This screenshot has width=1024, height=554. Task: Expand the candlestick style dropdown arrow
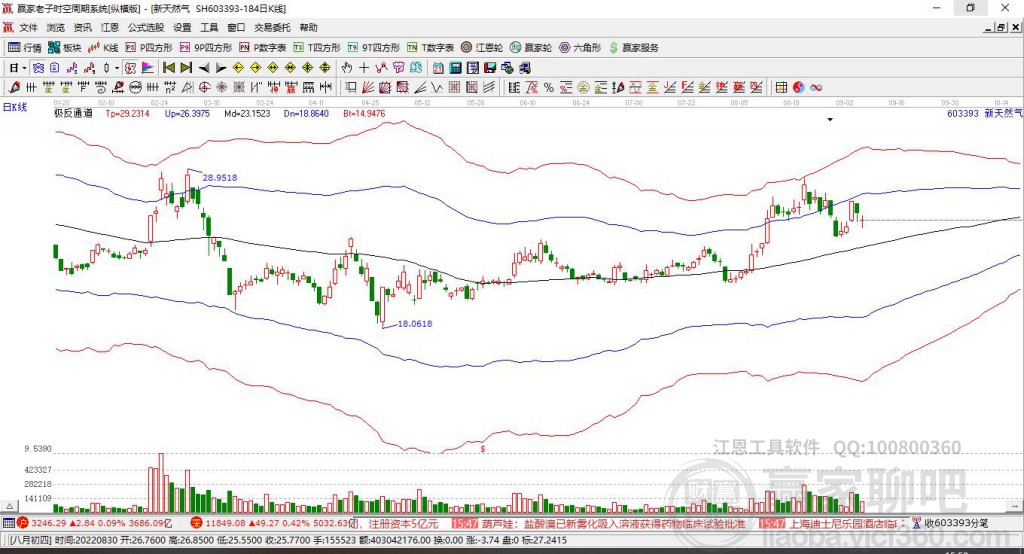pyautogui.click(x=117, y=68)
